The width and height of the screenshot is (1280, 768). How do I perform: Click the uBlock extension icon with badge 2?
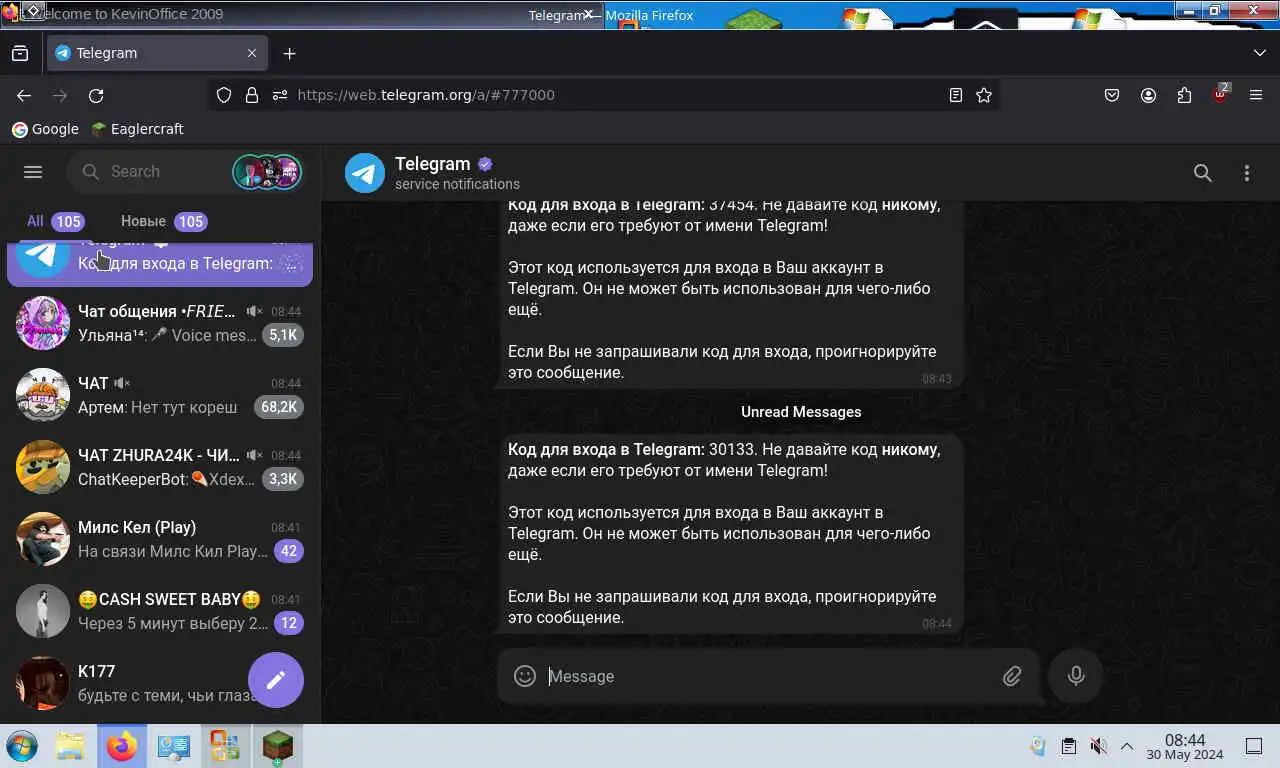click(x=1220, y=94)
